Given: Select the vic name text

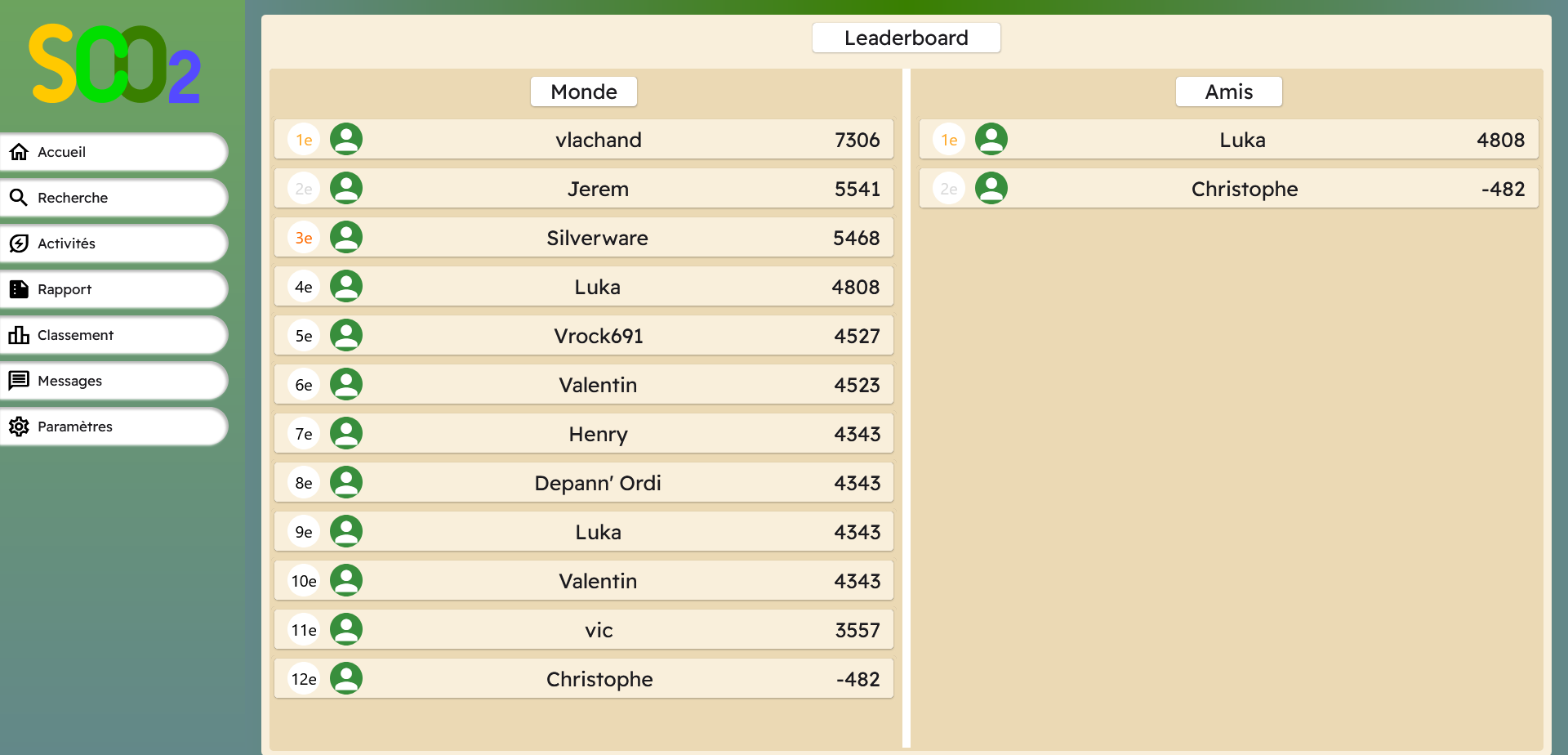Looking at the screenshot, I should coord(599,630).
